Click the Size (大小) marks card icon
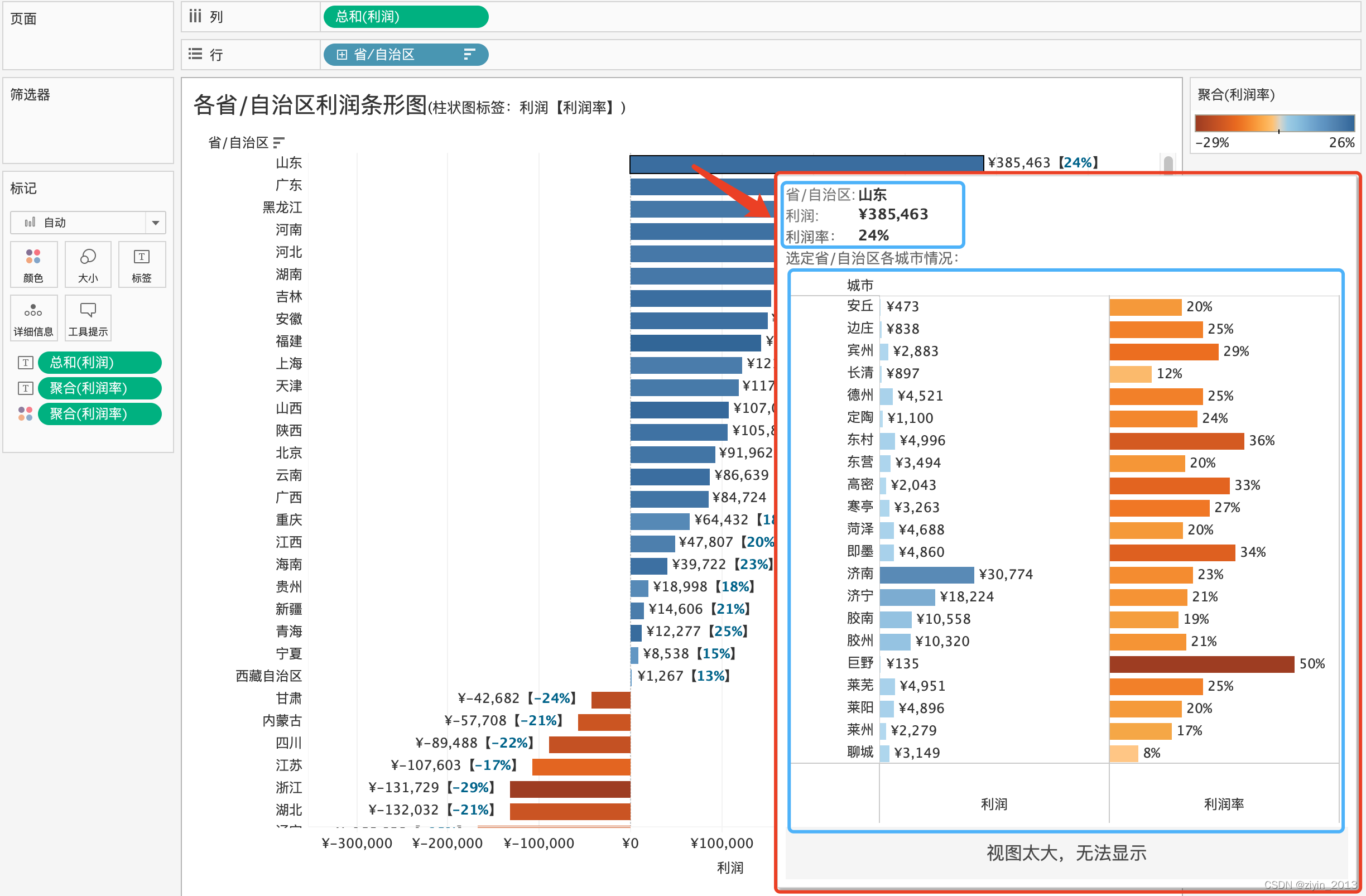The width and height of the screenshot is (1366, 896). point(88,264)
